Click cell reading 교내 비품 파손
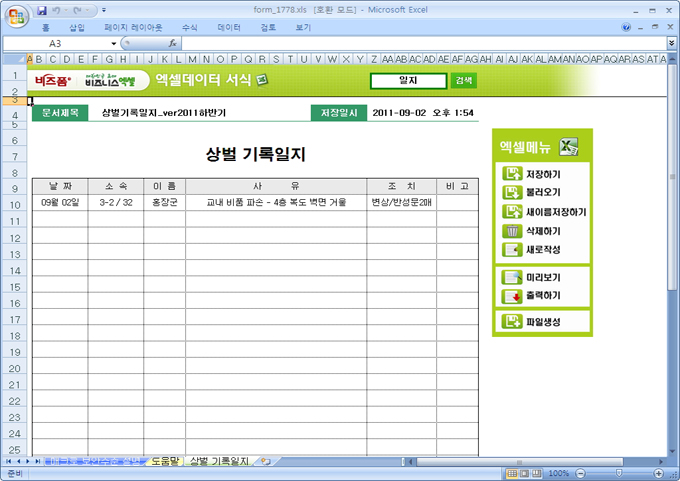The height and width of the screenshot is (481, 680). click(x=276, y=203)
